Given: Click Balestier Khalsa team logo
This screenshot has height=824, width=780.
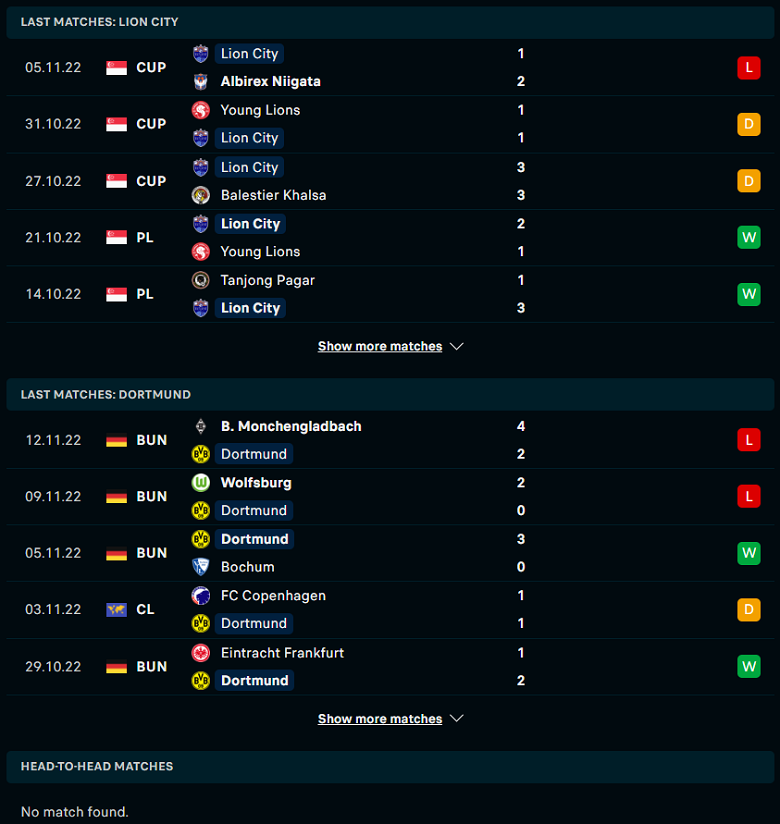Looking at the screenshot, I should (200, 195).
